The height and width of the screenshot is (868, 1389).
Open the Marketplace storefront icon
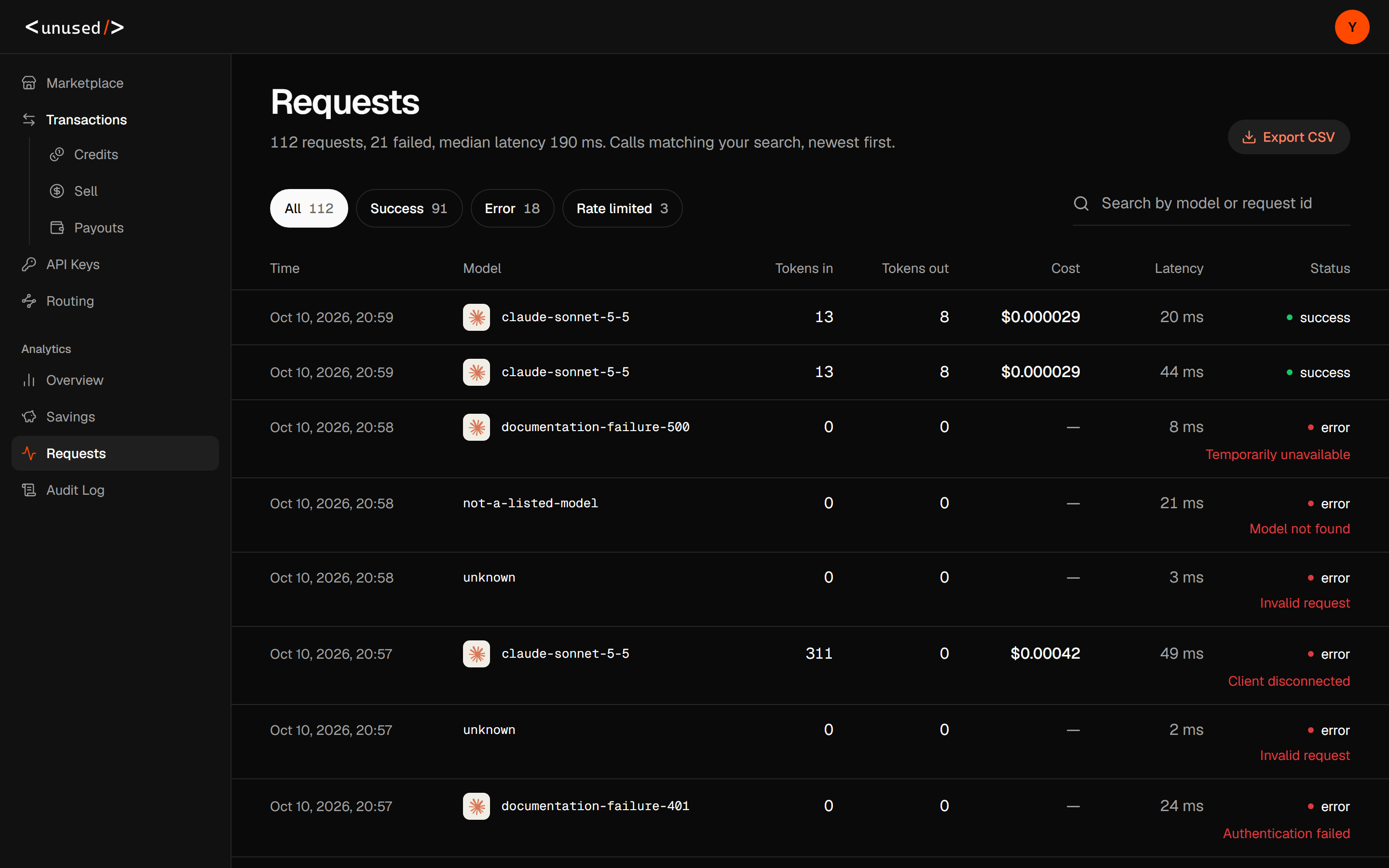click(x=29, y=83)
